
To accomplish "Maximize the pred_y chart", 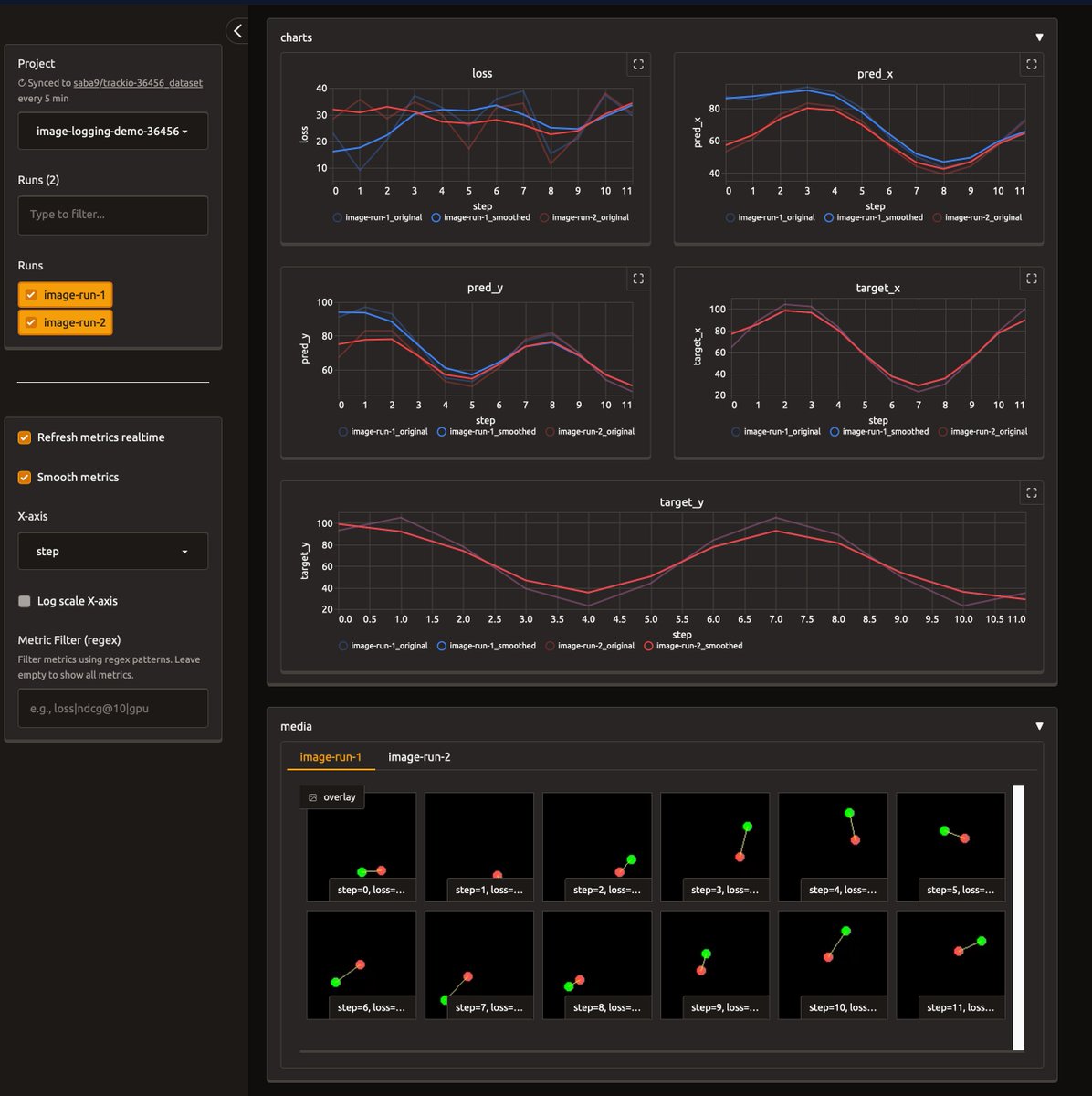I will tap(638, 279).
